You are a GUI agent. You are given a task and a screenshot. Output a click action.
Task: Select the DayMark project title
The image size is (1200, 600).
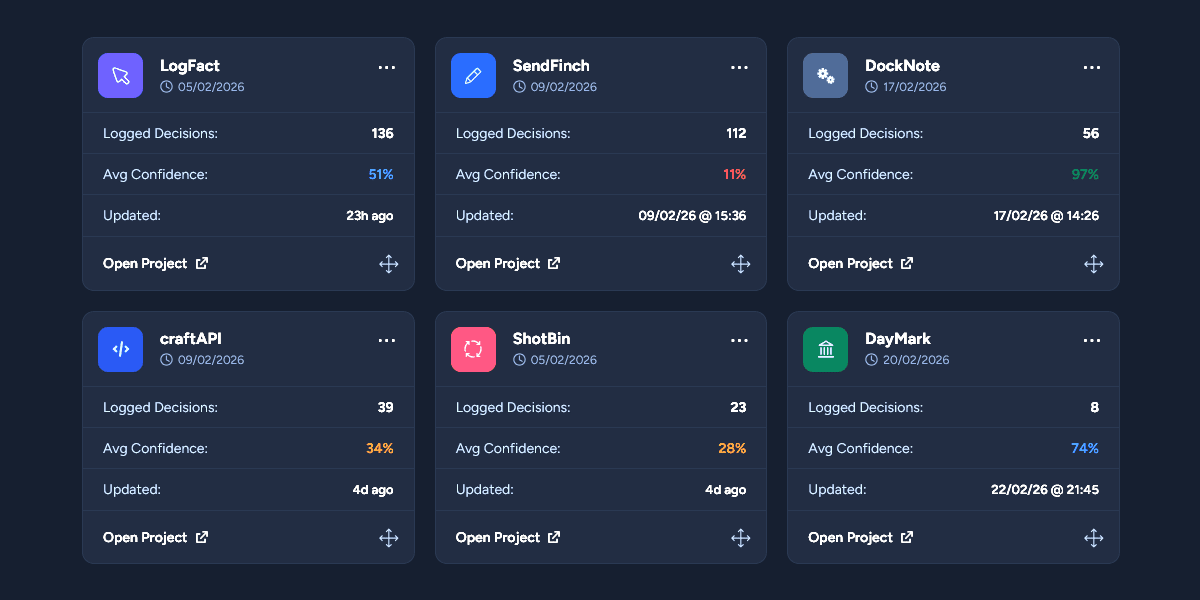coord(898,339)
